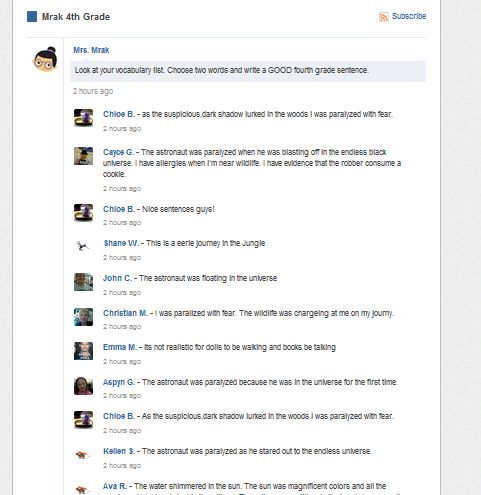
Task: Click Christian M.'s 'I was paralized with fear' sentence
Action: [274, 313]
